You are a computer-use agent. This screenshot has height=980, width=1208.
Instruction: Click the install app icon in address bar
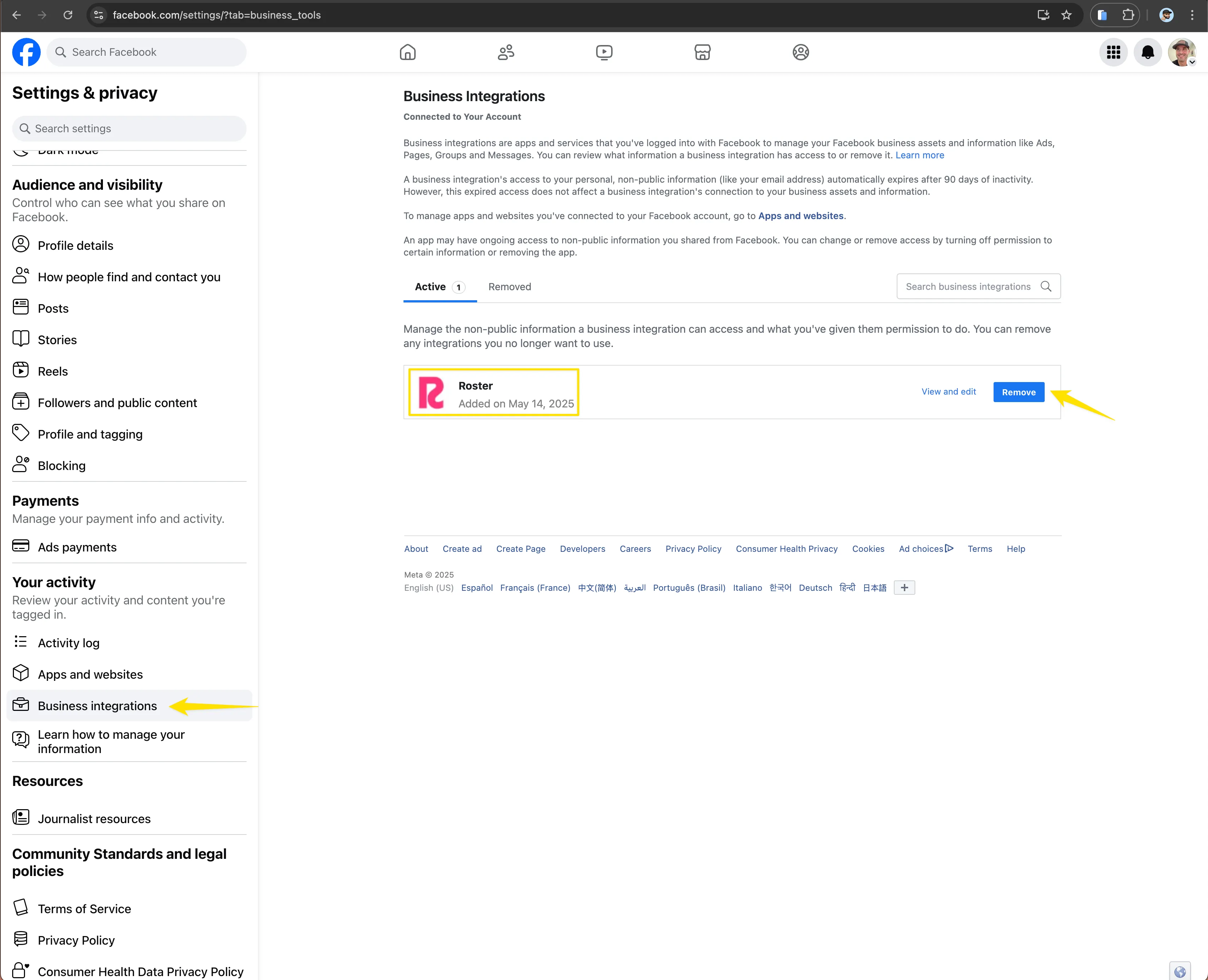click(x=1043, y=15)
